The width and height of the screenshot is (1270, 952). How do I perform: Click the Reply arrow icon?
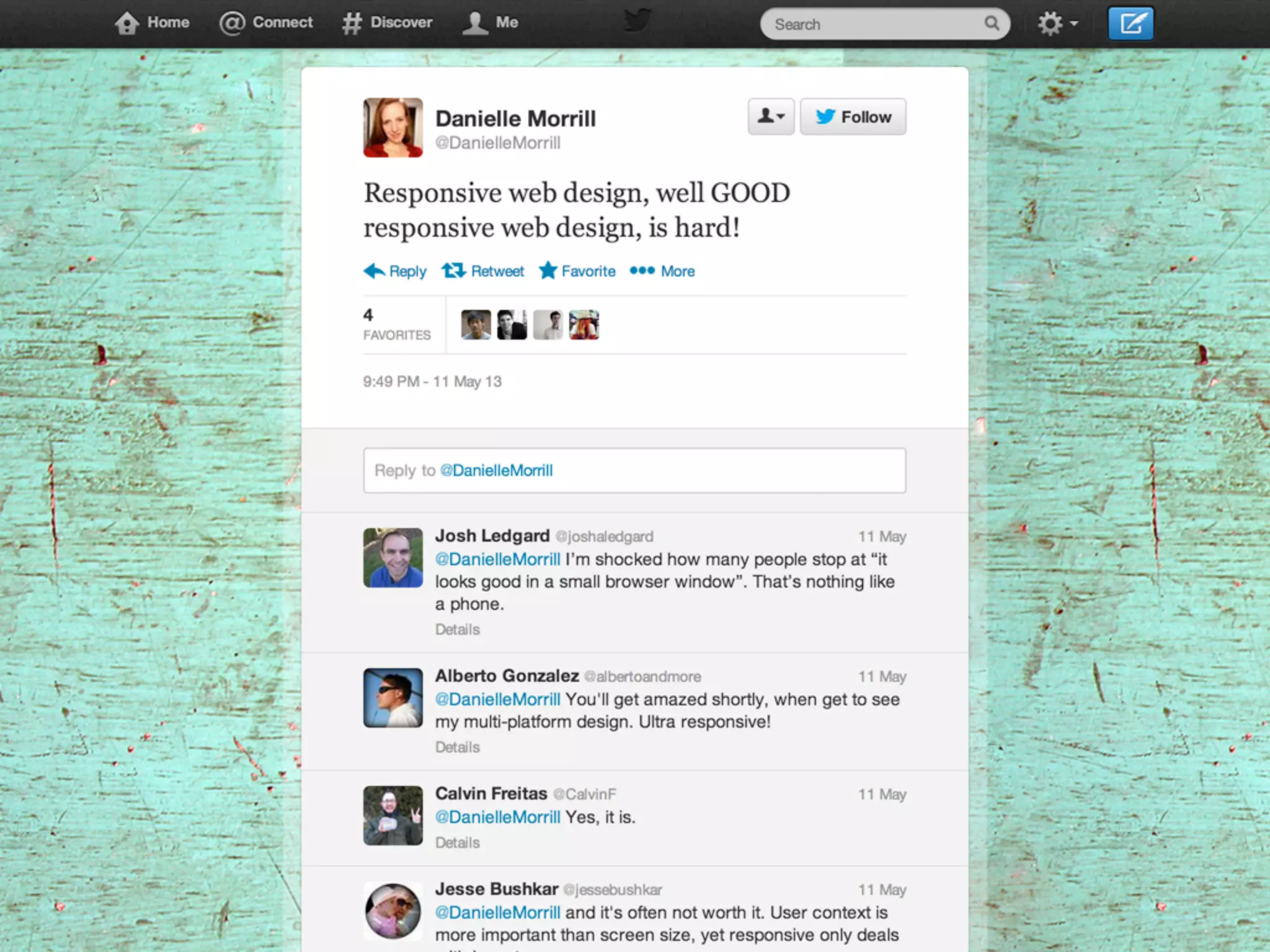(375, 271)
